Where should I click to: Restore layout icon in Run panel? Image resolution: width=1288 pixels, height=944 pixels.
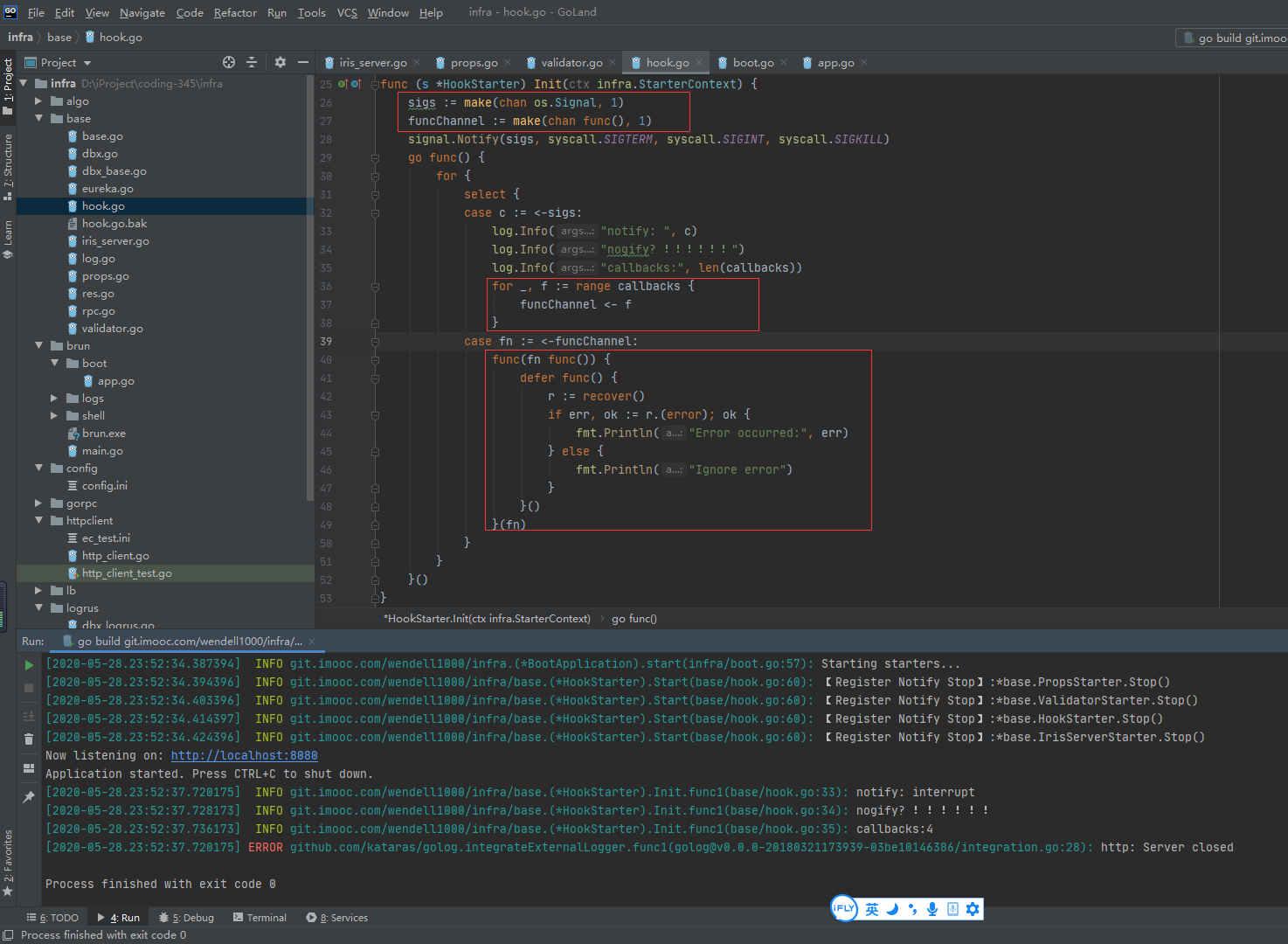(29, 768)
